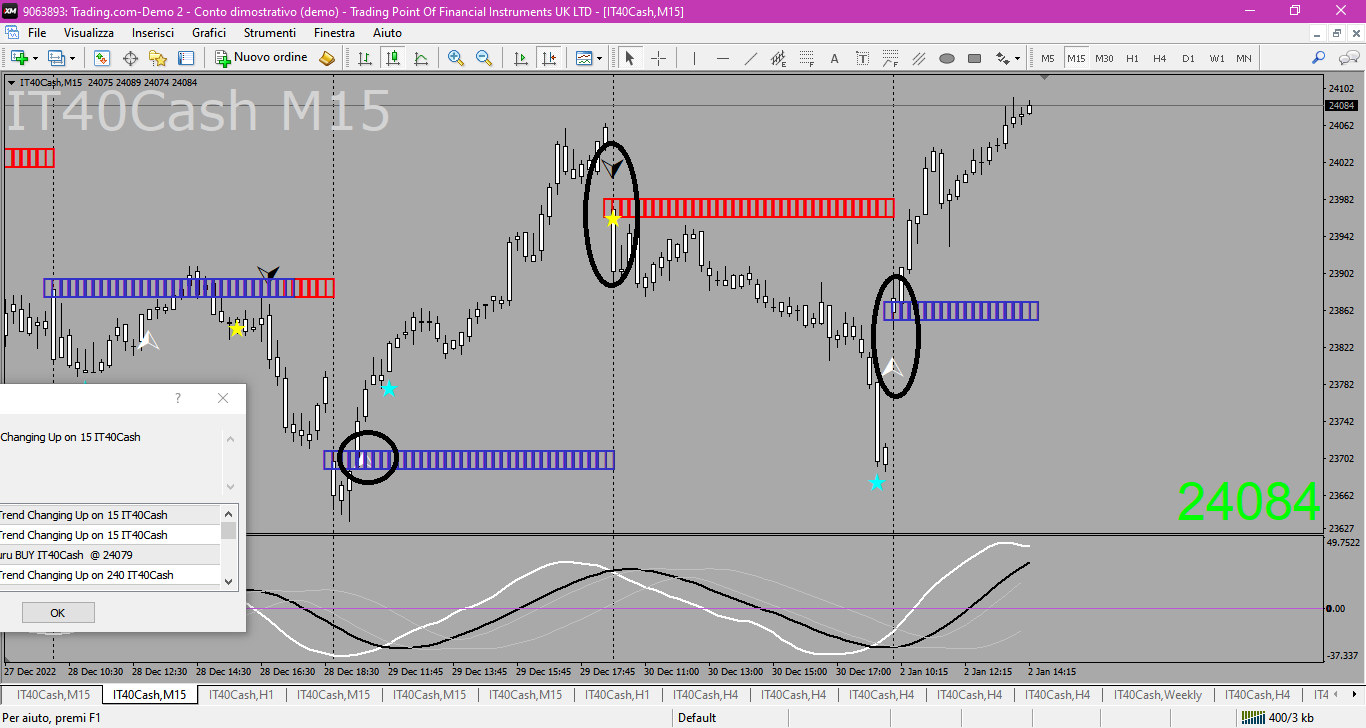Open the Finestra menu
Screen dimensions: 1366x728
coord(334,33)
